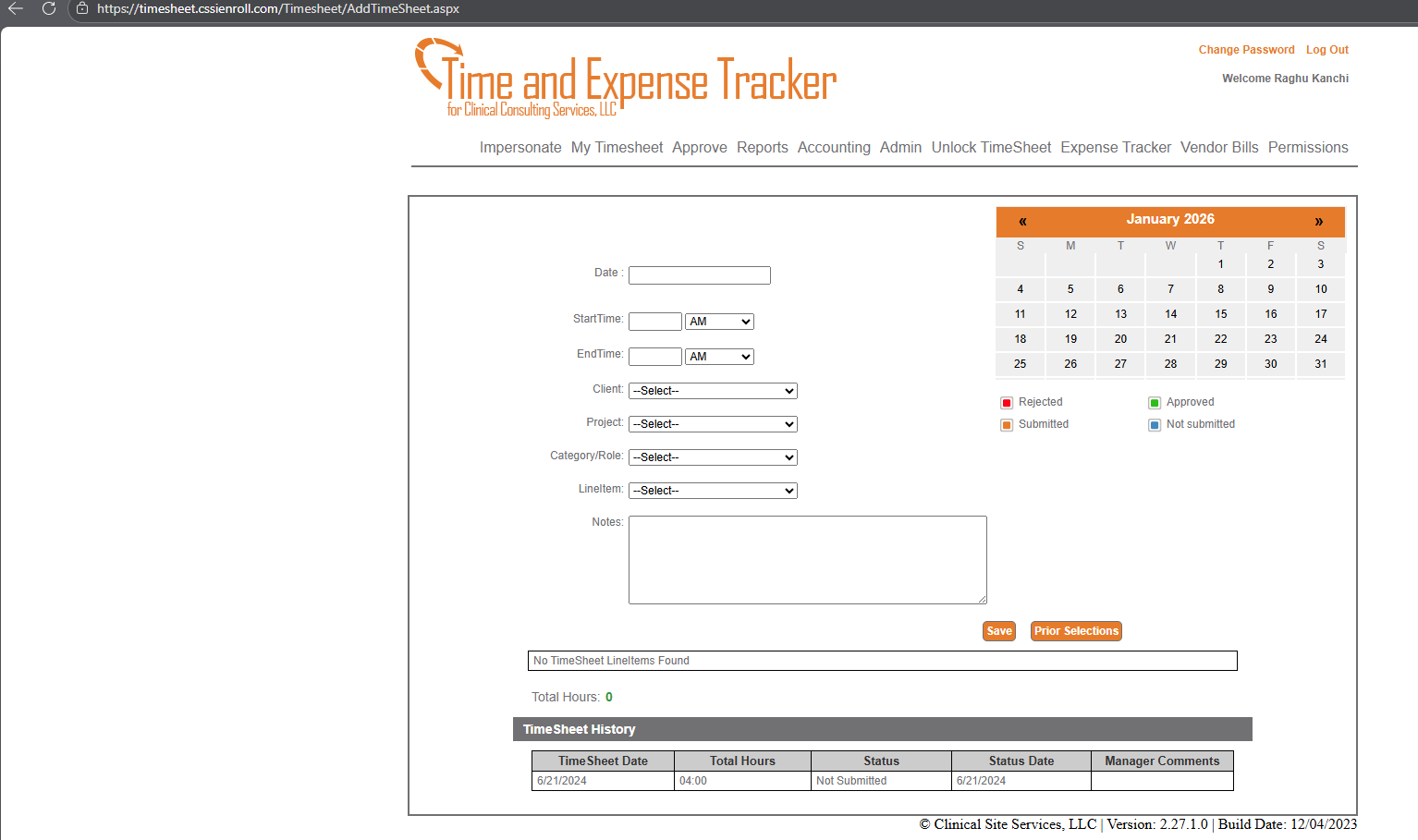
Task: Expand the Category/Role dropdown
Action: 713,457
